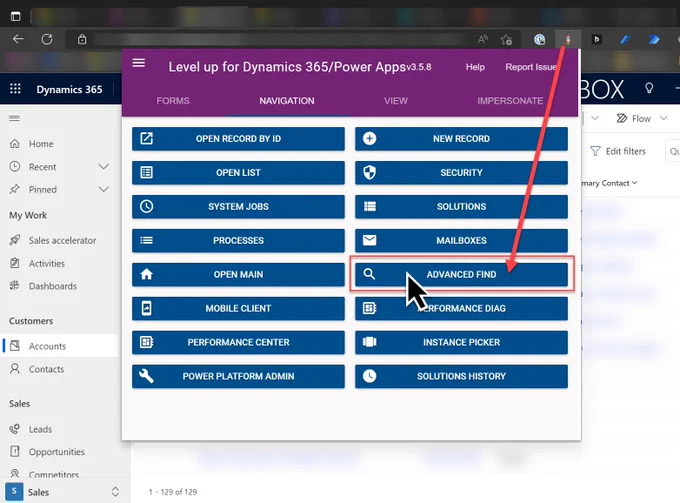Click the Open Main button
This screenshot has width=680, height=503.
coord(238,274)
